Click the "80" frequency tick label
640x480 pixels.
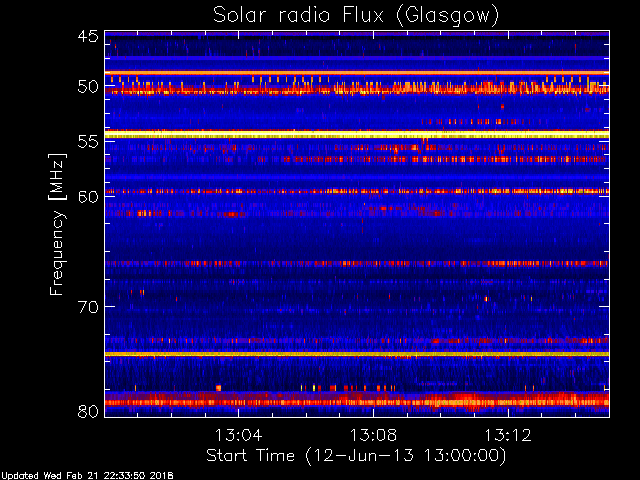point(88,411)
